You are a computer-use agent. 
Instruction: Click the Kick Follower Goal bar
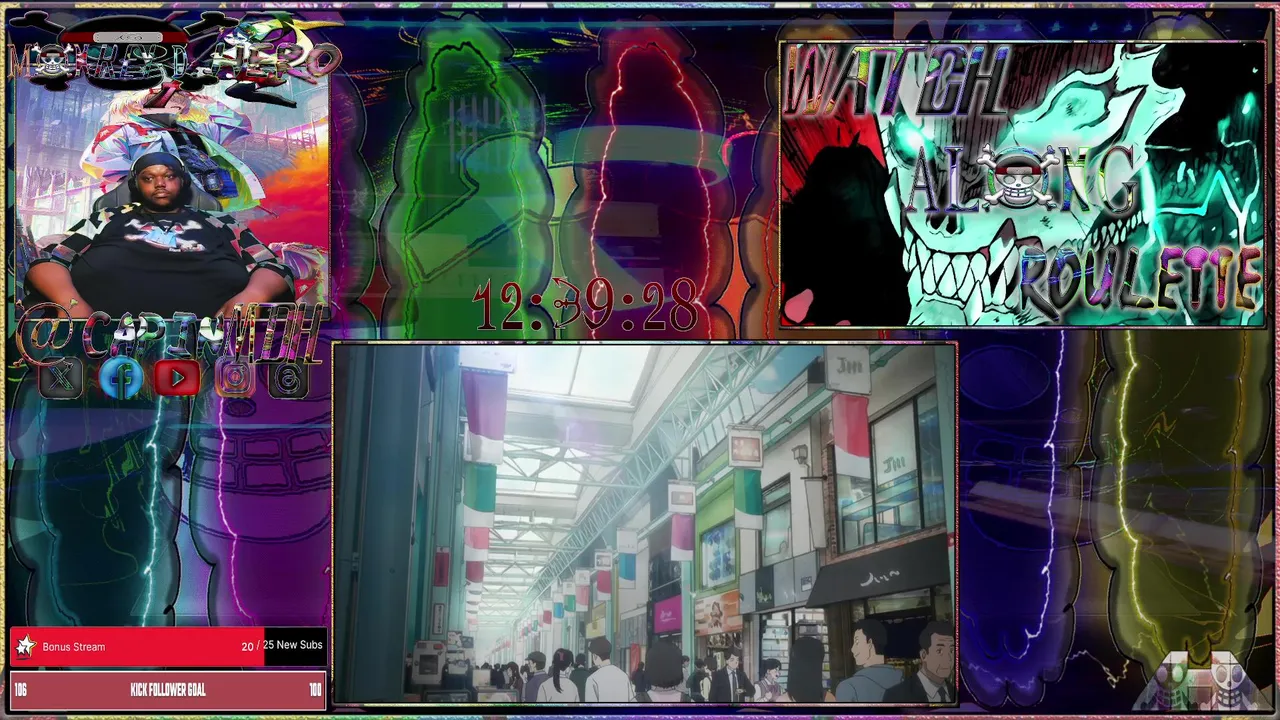tap(167, 690)
